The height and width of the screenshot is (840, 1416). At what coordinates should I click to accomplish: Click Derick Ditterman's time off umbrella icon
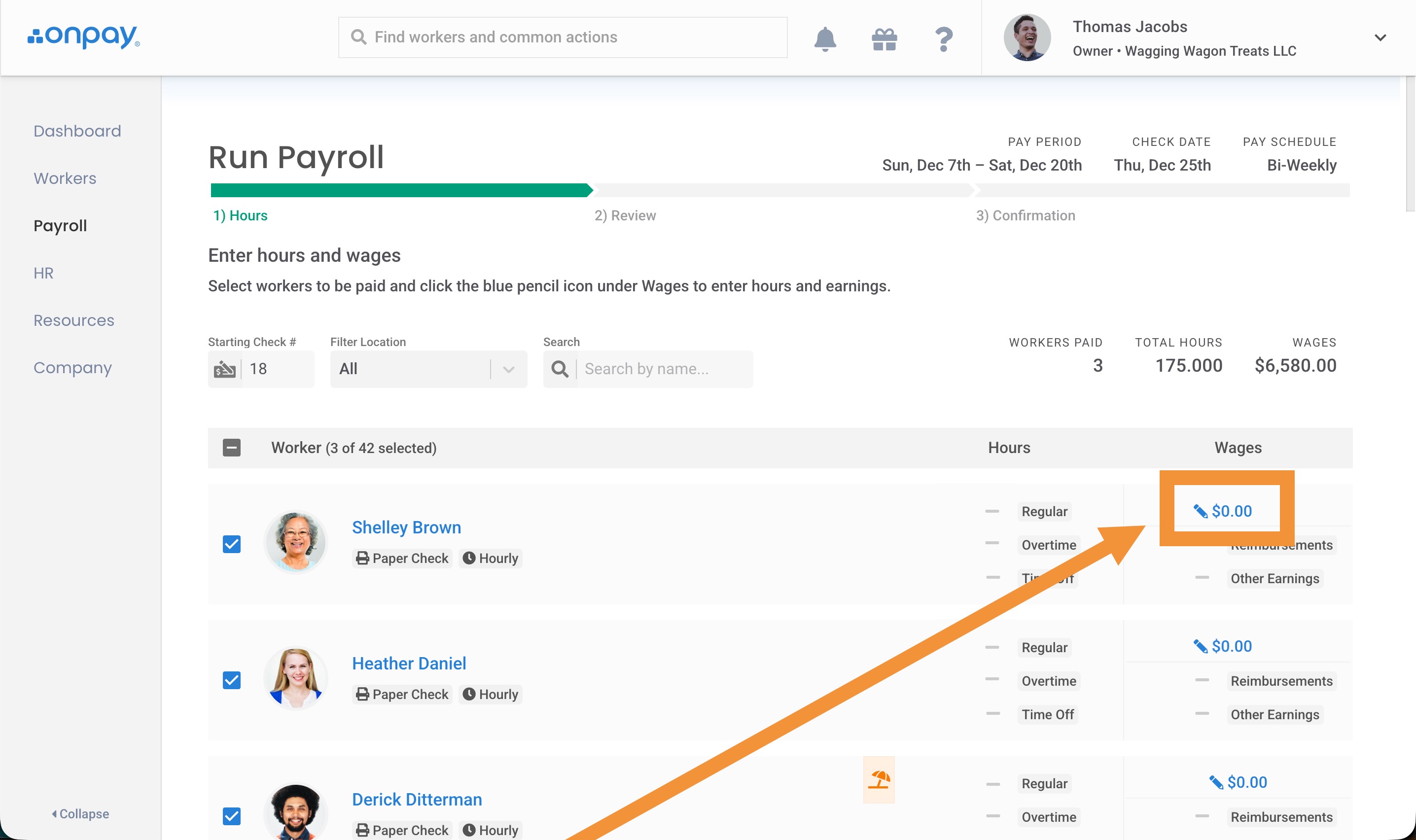click(x=879, y=780)
